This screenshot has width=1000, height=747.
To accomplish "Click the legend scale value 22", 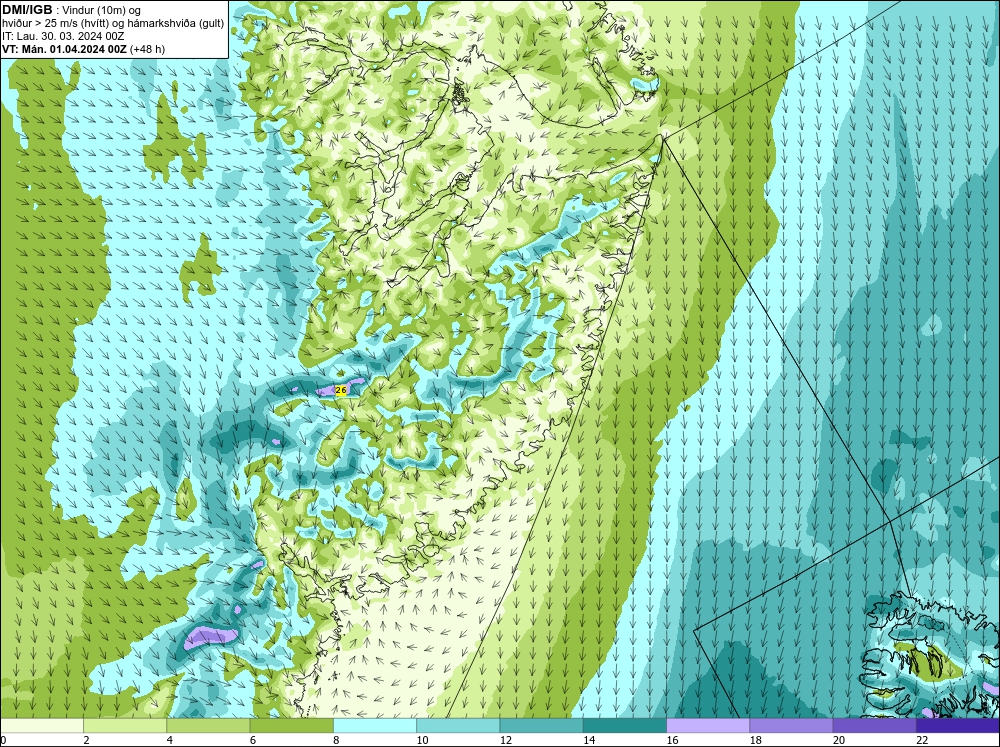I will click(922, 740).
